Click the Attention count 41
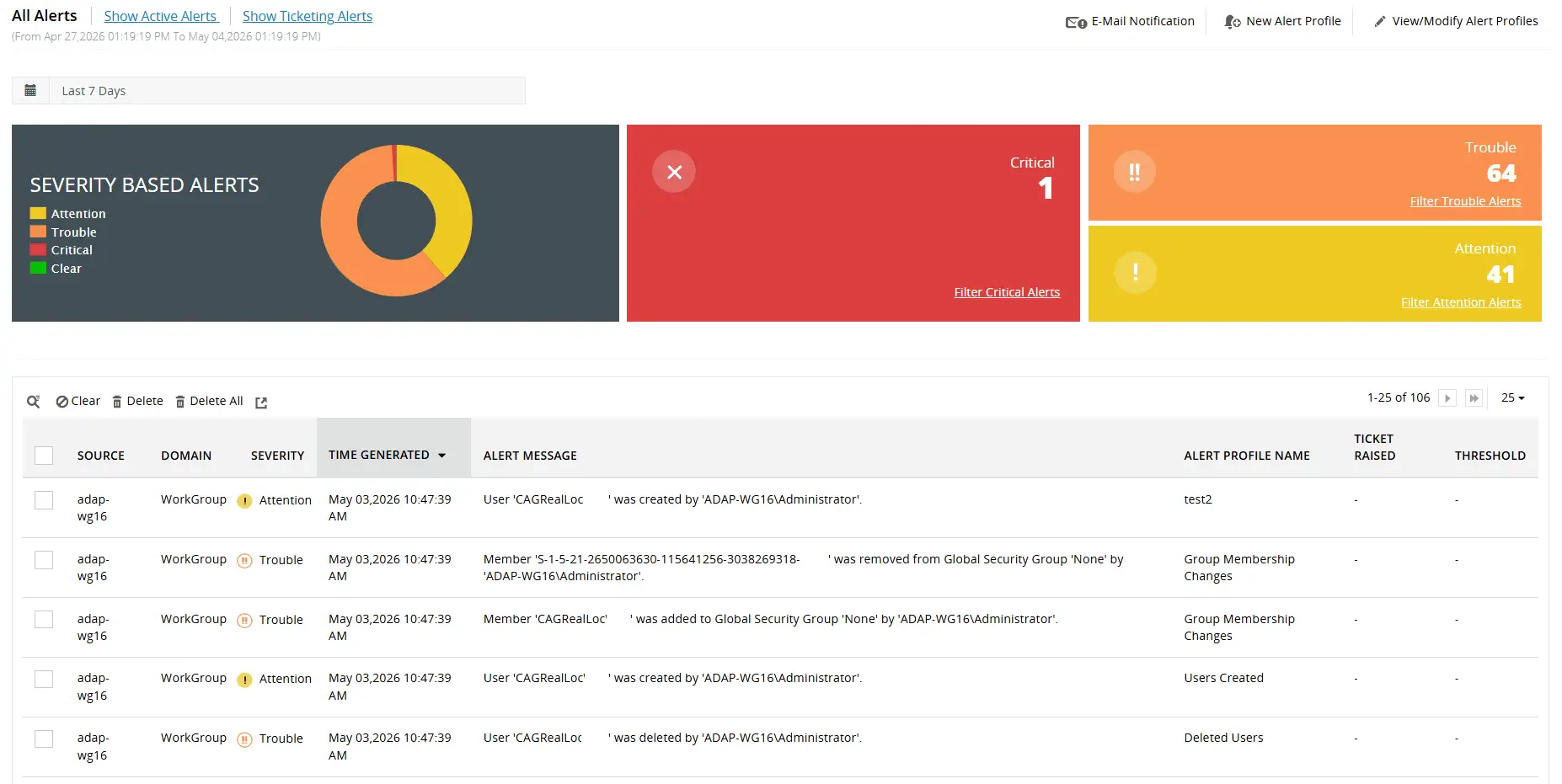1562x784 pixels. (x=1500, y=275)
